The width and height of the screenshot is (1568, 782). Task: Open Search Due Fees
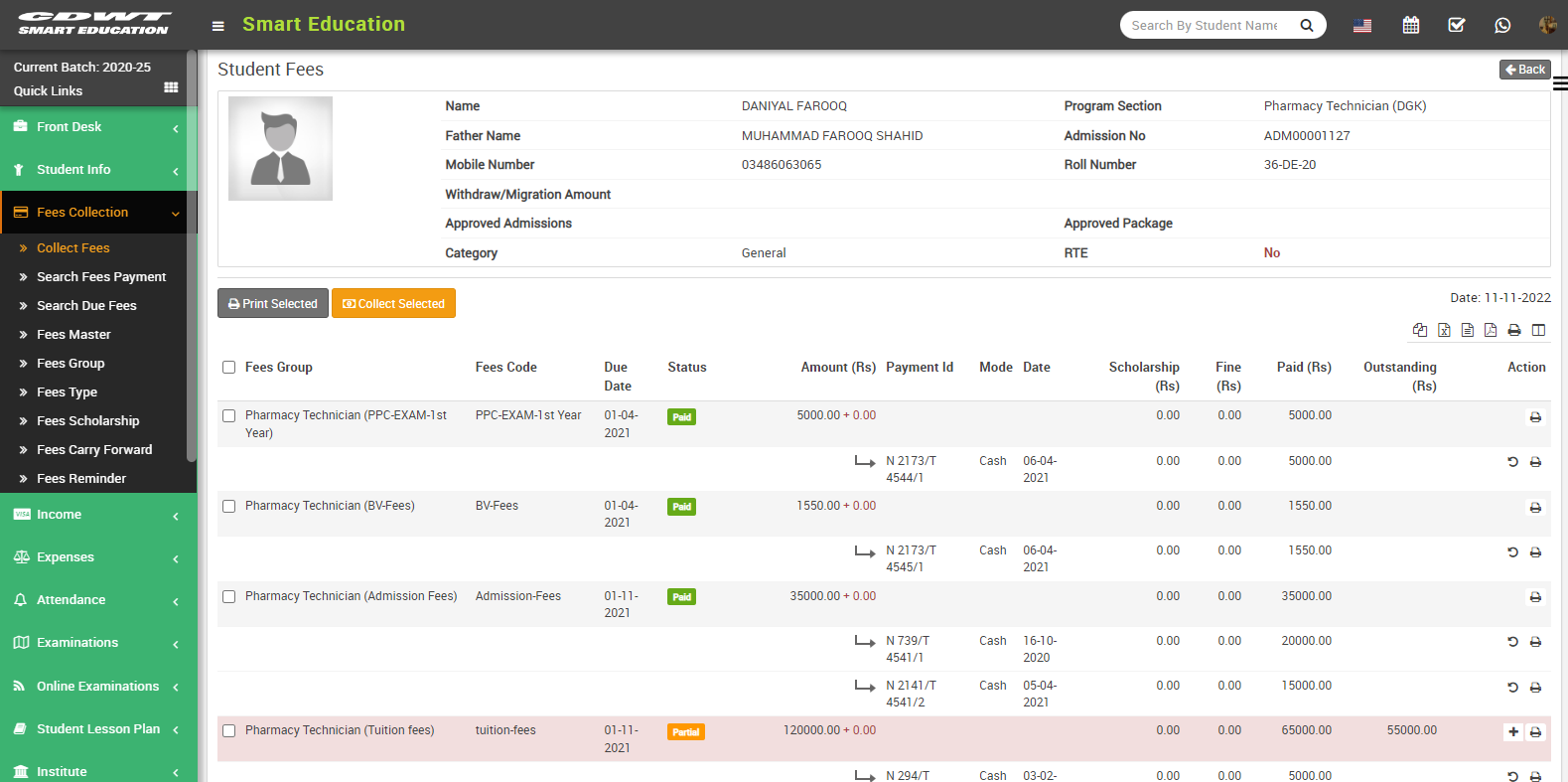tap(86, 306)
